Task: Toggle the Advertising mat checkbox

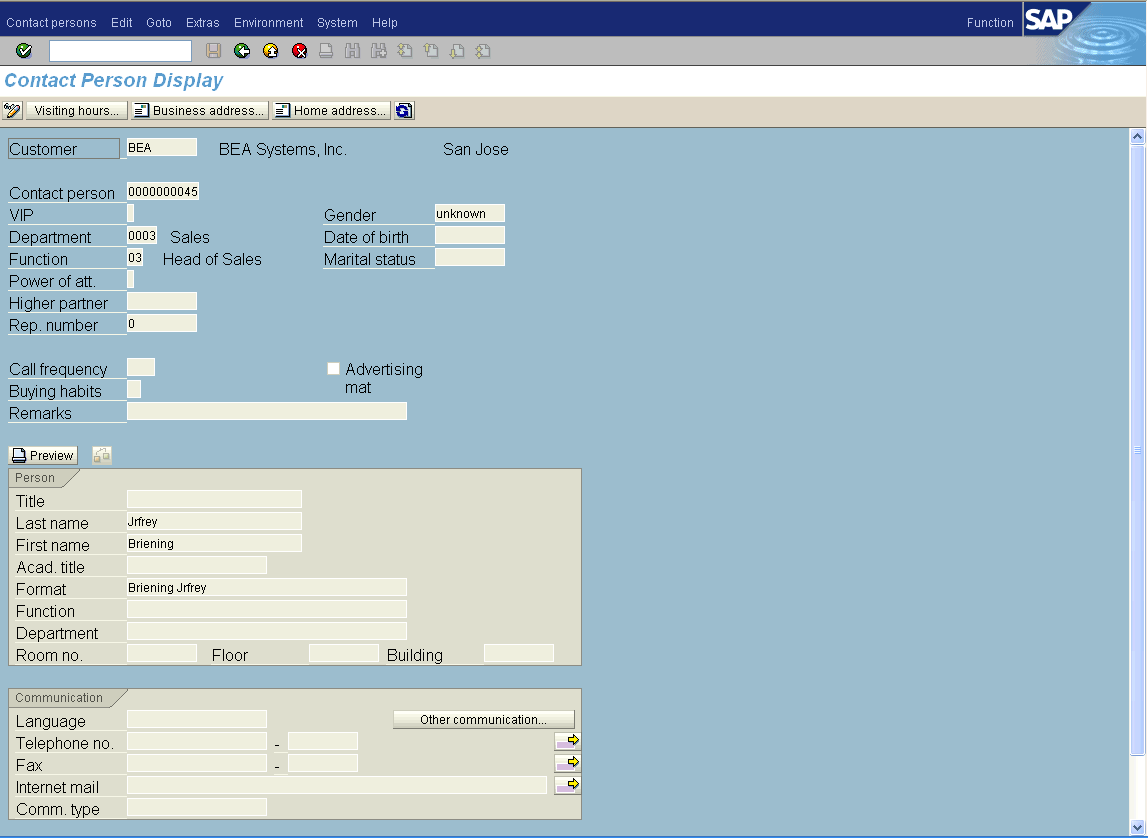Action: tap(333, 368)
